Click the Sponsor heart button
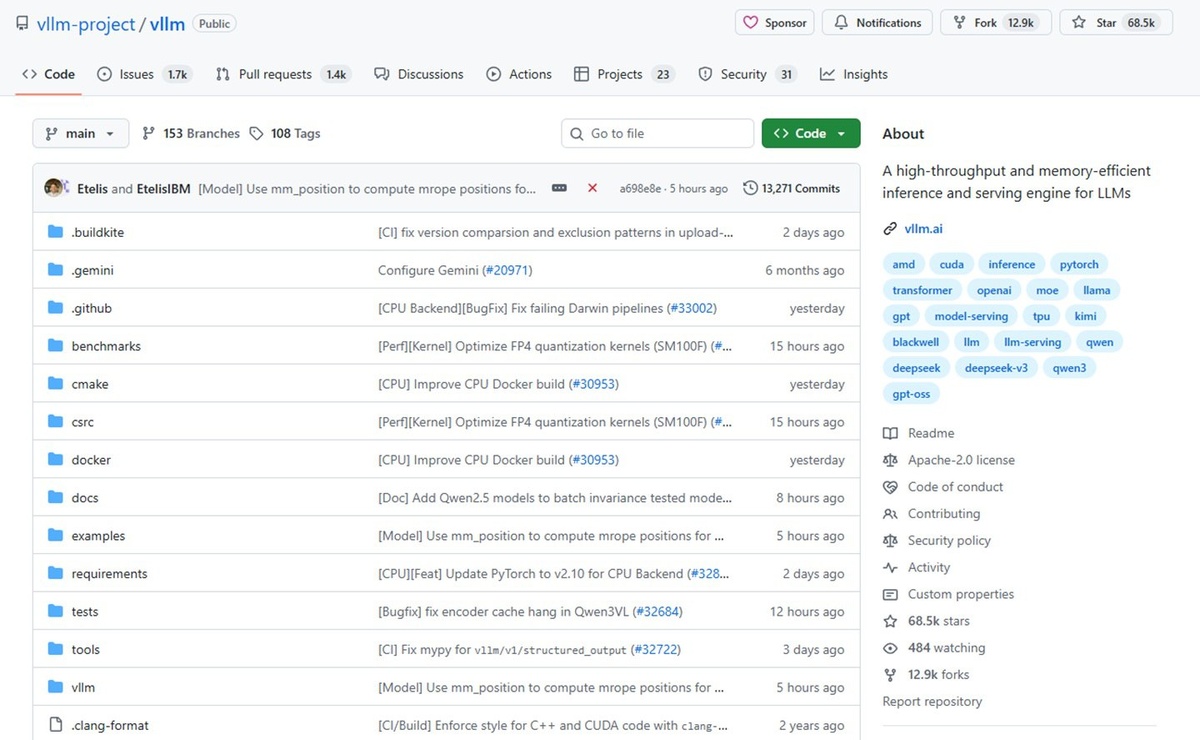 pos(775,23)
